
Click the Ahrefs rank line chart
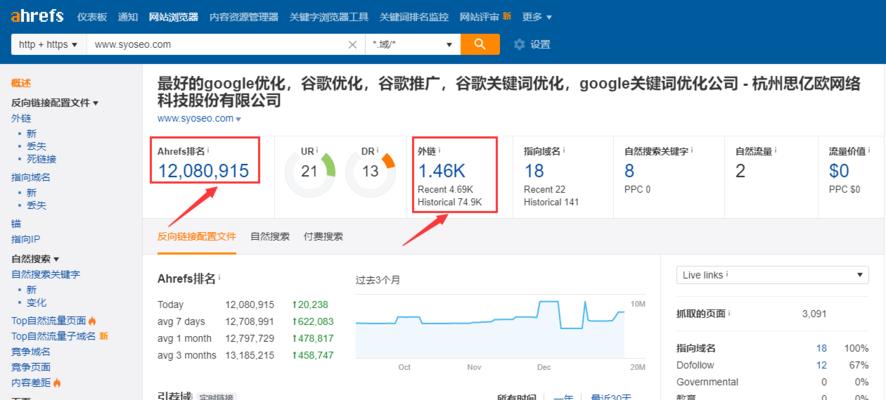click(x=490, y=330)
